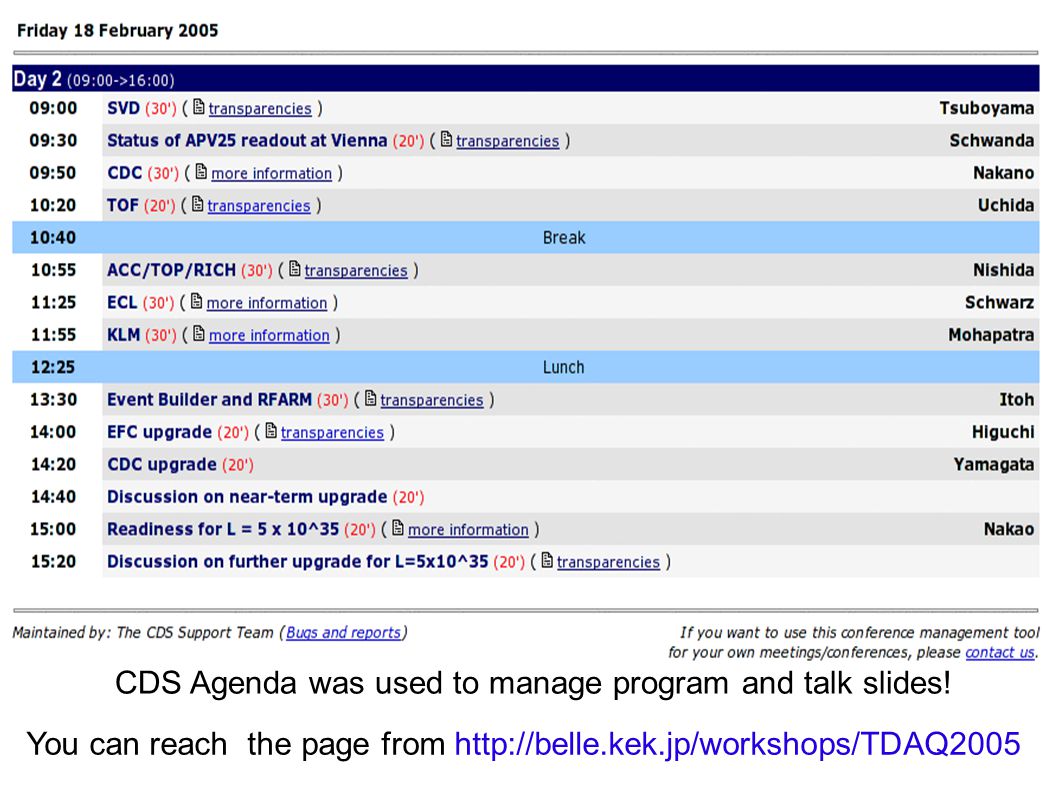Click speaker name Itoh
The image size is (1058, 793).
click(1017, 400)
